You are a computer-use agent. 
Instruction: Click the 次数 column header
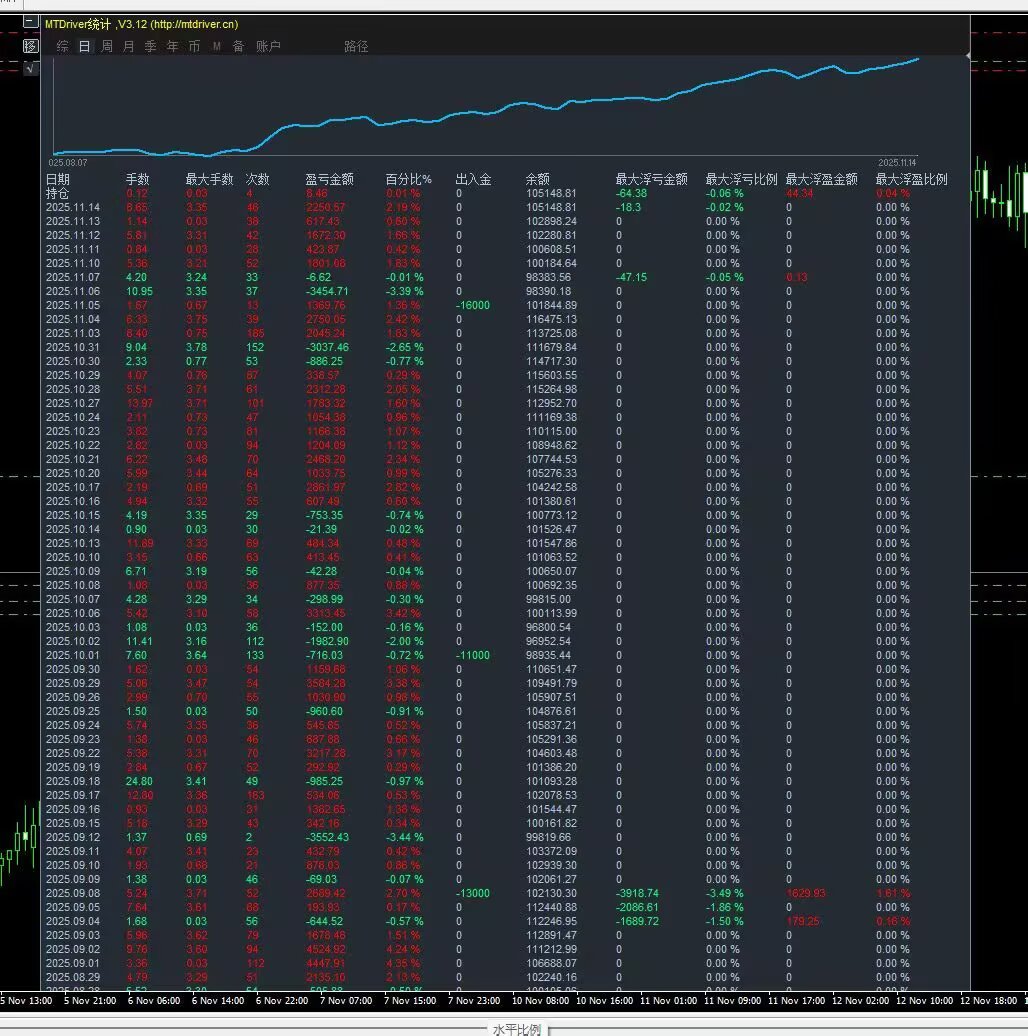(258, 179)
